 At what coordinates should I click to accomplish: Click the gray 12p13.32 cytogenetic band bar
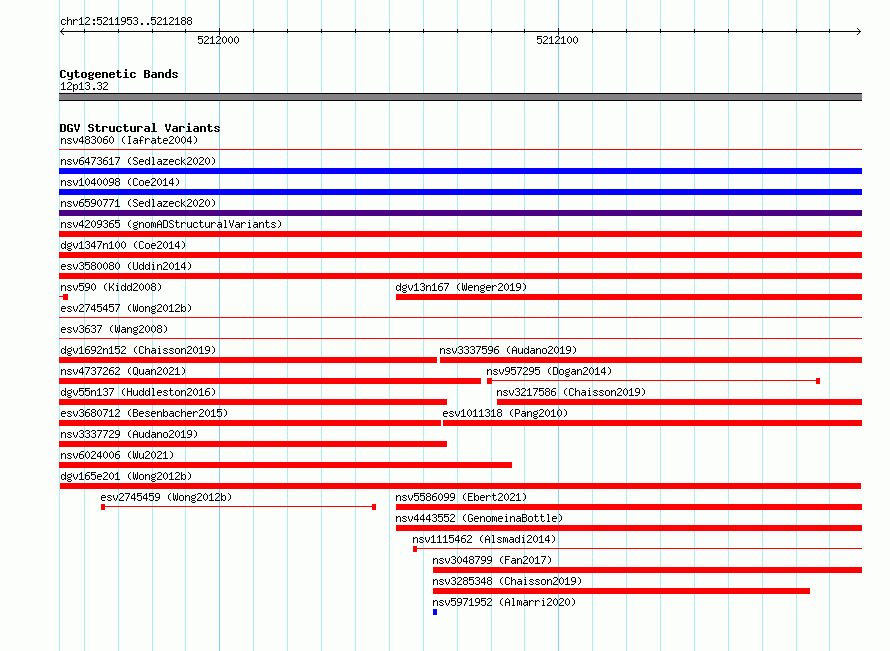click(x=460, y=97)
